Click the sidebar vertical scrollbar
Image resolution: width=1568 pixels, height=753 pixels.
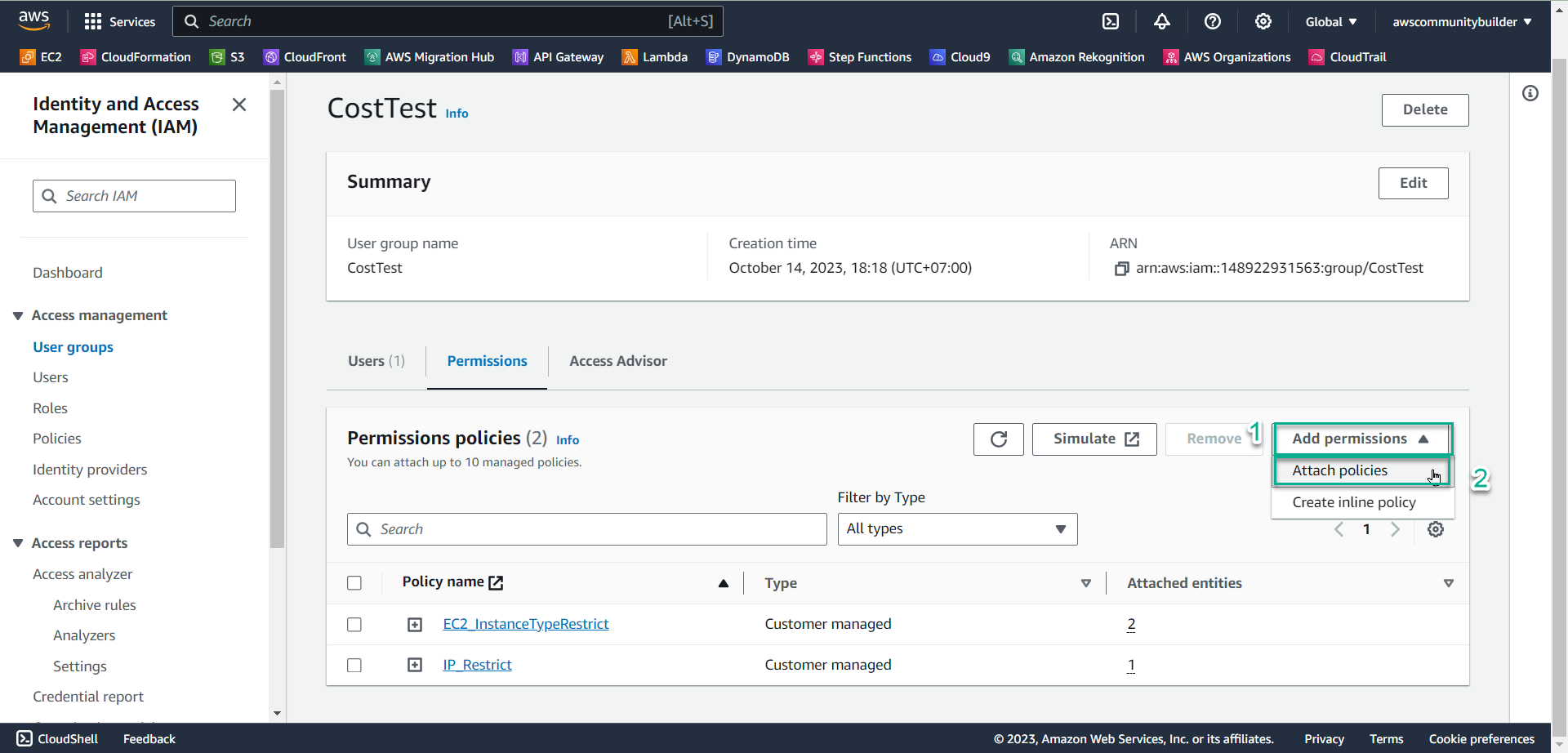click(277, 319)
